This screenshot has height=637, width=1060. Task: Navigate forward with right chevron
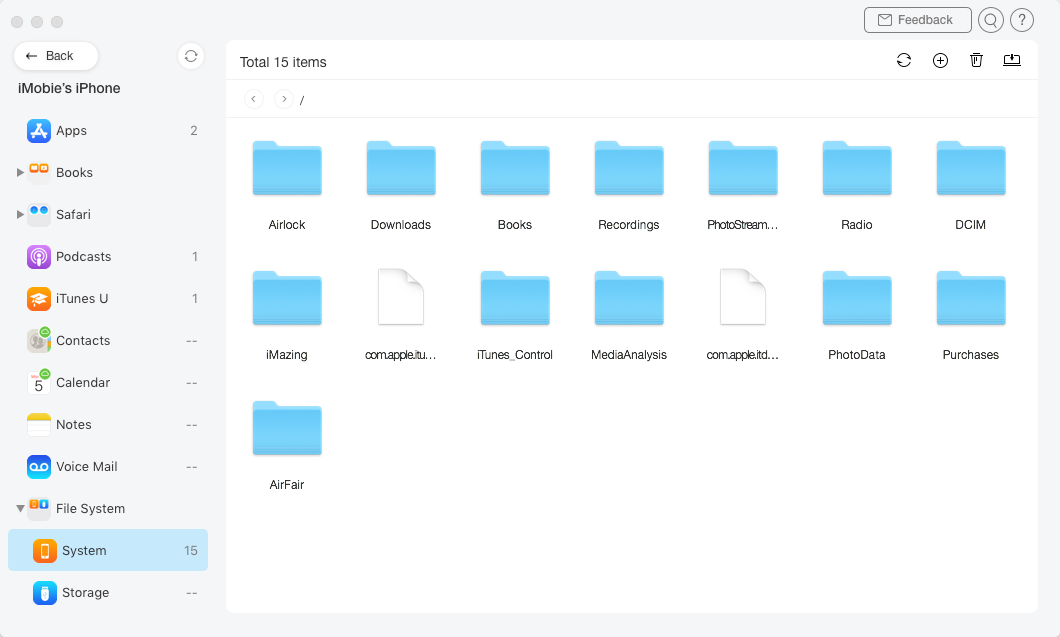pos(284,99)
